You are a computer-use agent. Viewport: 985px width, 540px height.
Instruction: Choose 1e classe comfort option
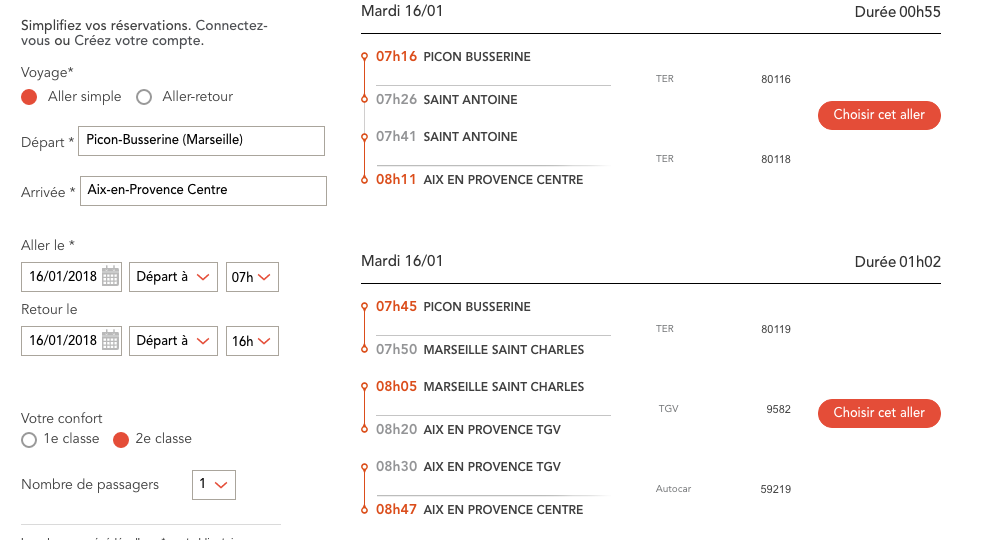(29, 439)
